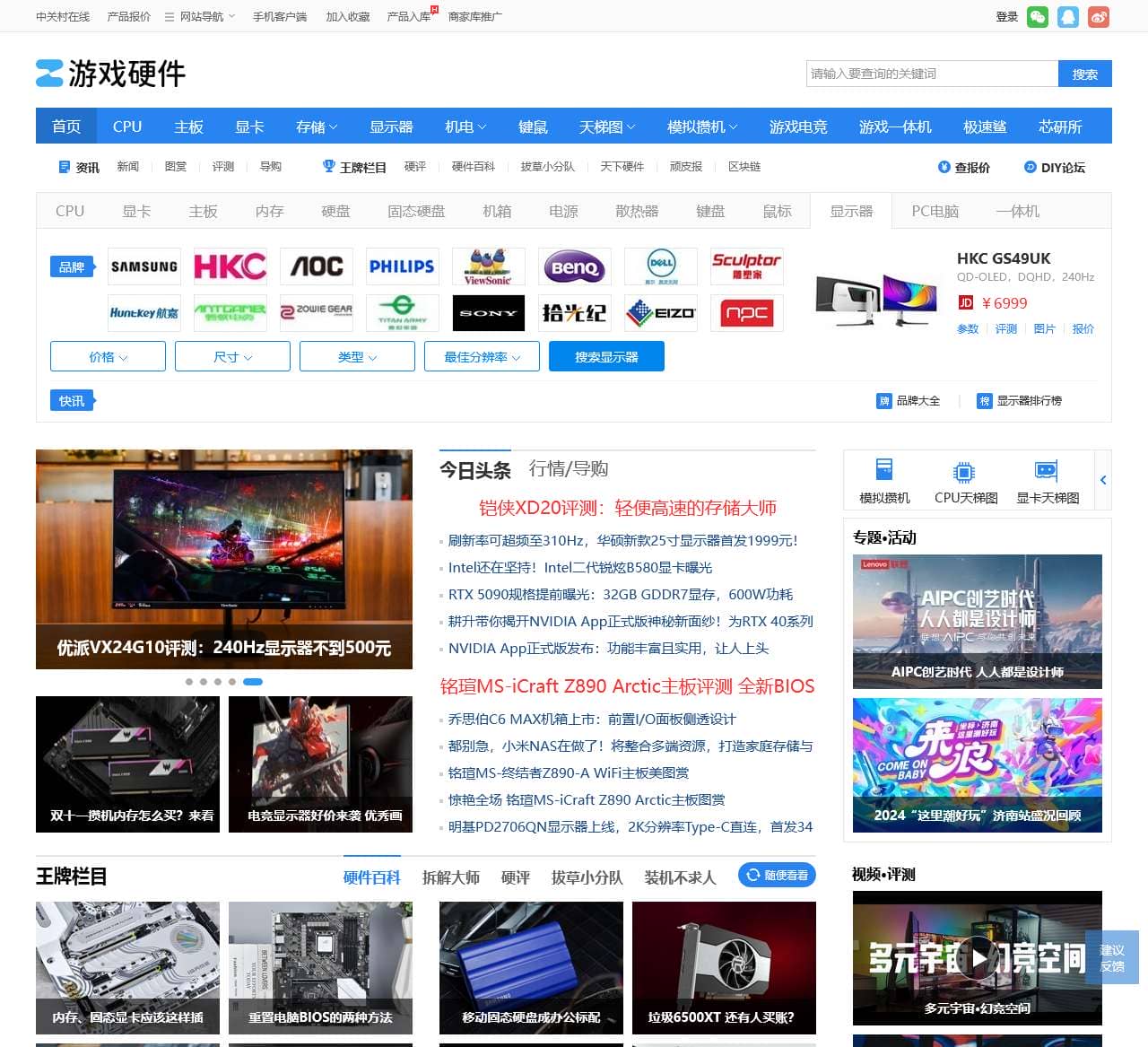Click the 随便看看 refresh button
This screenshot has width=1148, height=1047.
coord(777,875)
